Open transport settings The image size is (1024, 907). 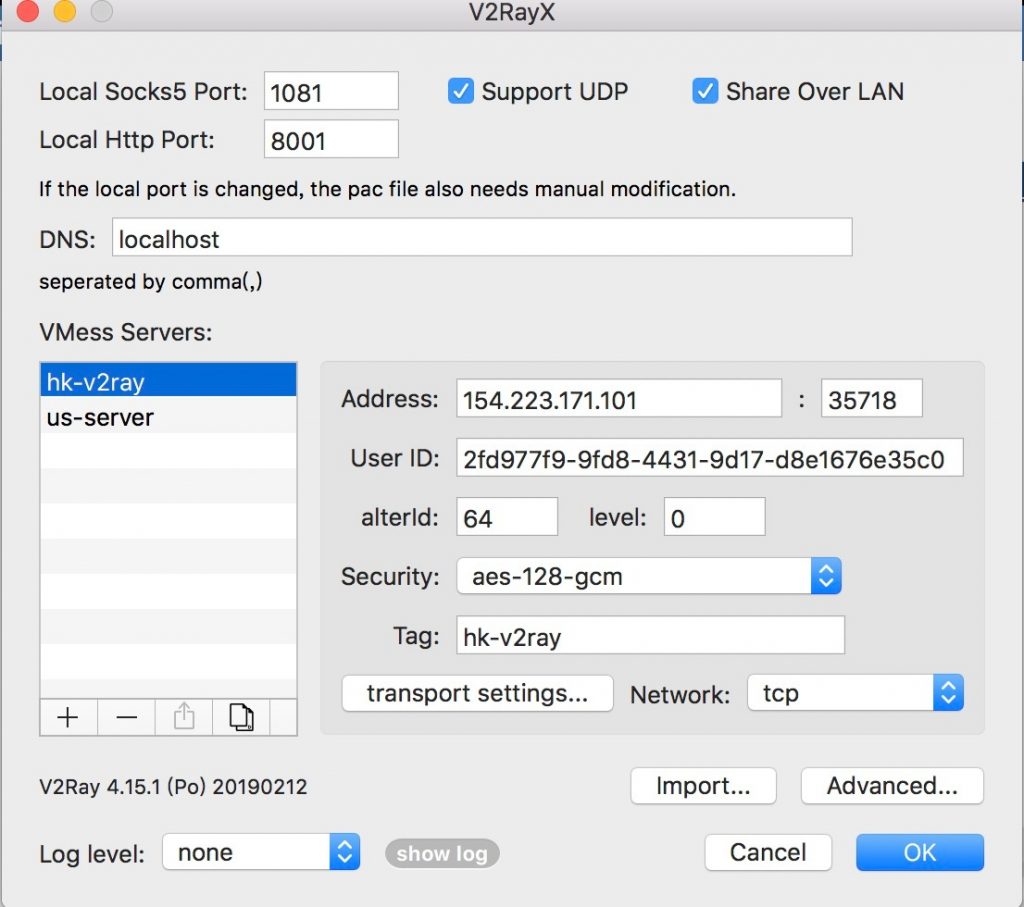tap(477, 693)
